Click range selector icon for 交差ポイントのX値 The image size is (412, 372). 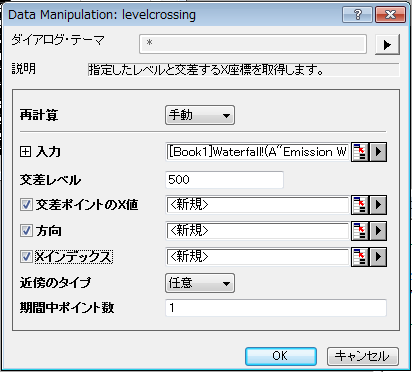tap(360, 204)
